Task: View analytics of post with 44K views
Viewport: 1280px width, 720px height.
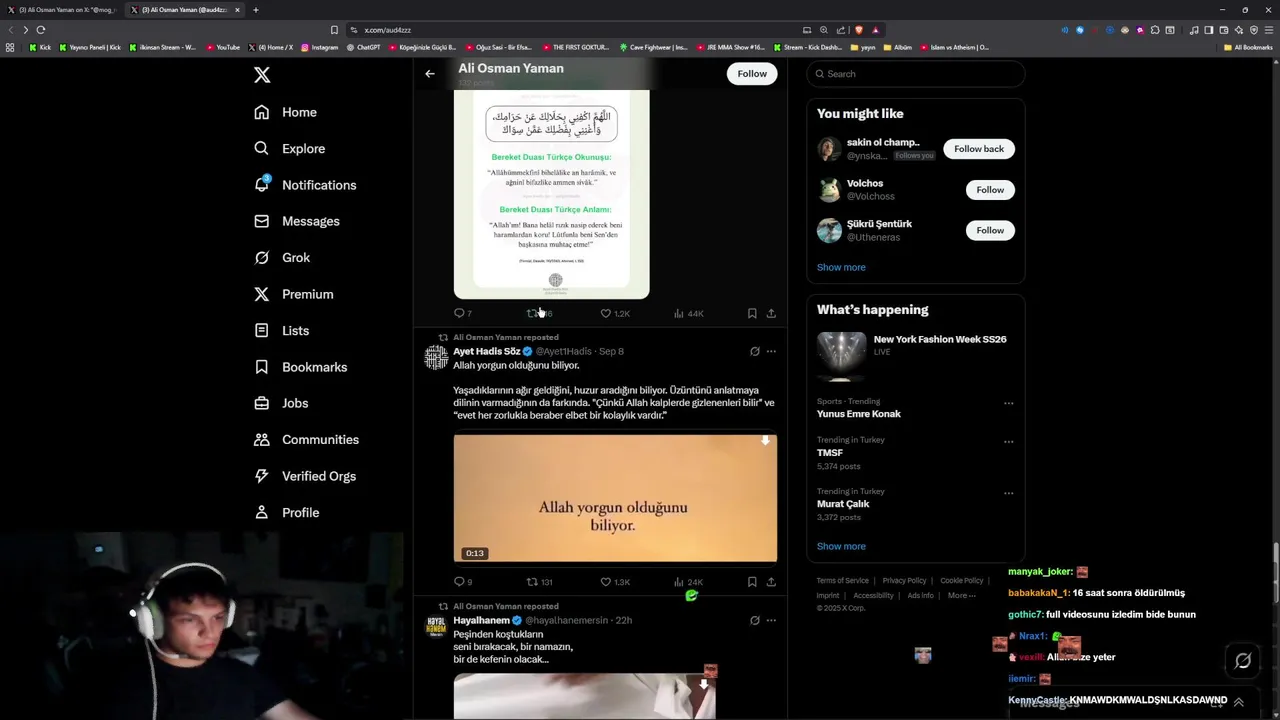Action: pos(688,313)
